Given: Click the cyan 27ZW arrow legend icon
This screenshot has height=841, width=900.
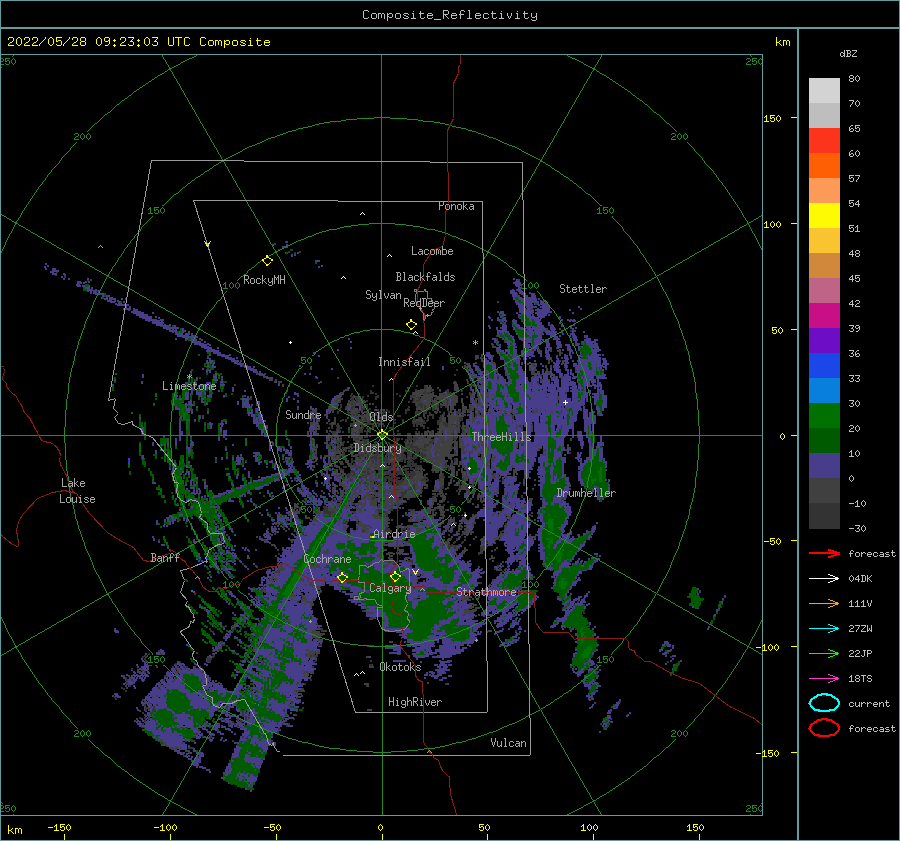Looking at the screenshot, I should 824,629.
